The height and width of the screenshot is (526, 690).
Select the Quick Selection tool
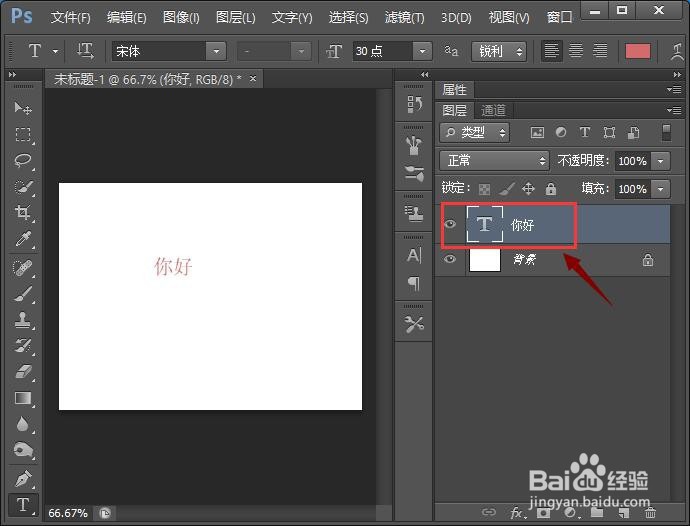(x=23, y=187)
